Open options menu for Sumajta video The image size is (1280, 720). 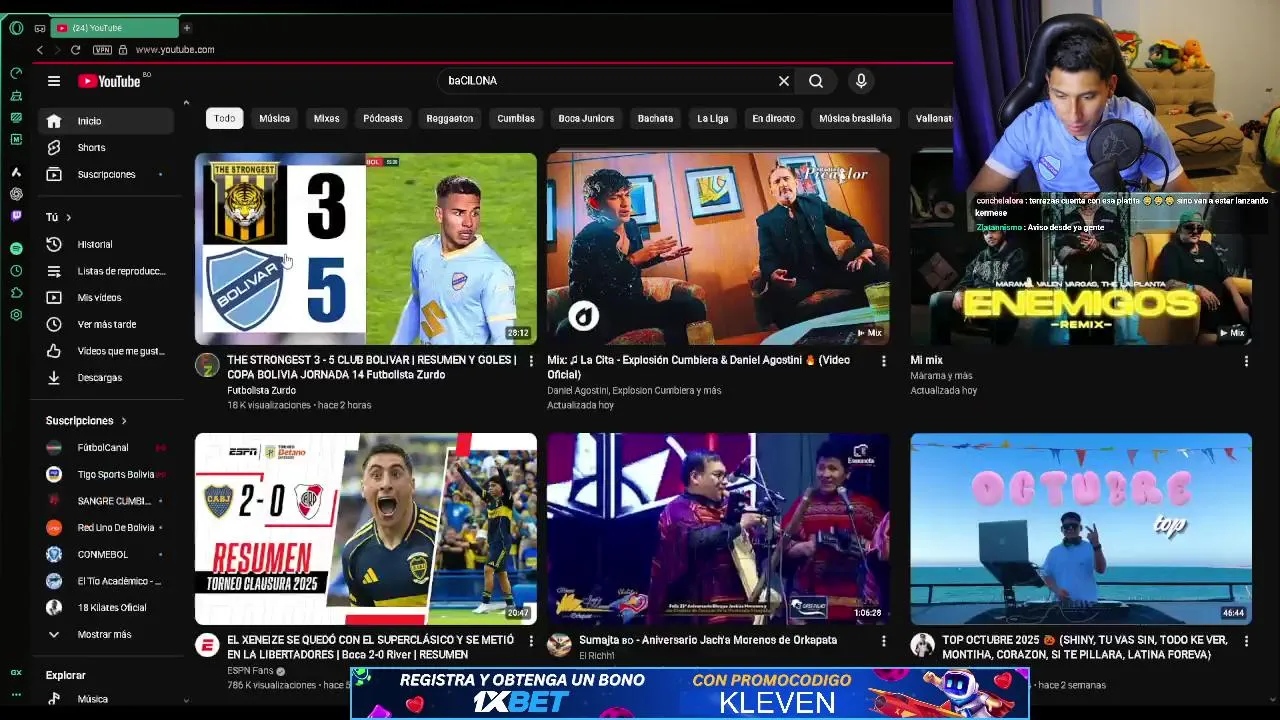click(x=883, y=641)
